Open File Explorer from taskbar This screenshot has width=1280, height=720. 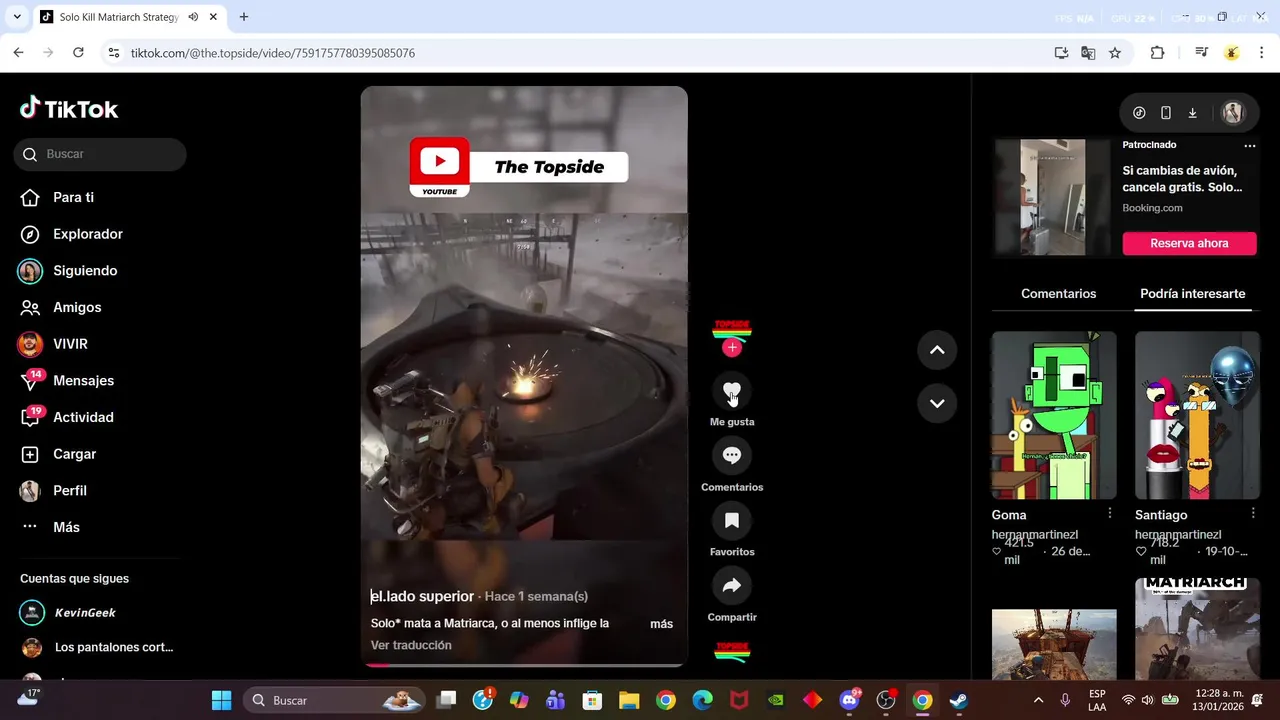pyautogui.click(x=629, y=700)
